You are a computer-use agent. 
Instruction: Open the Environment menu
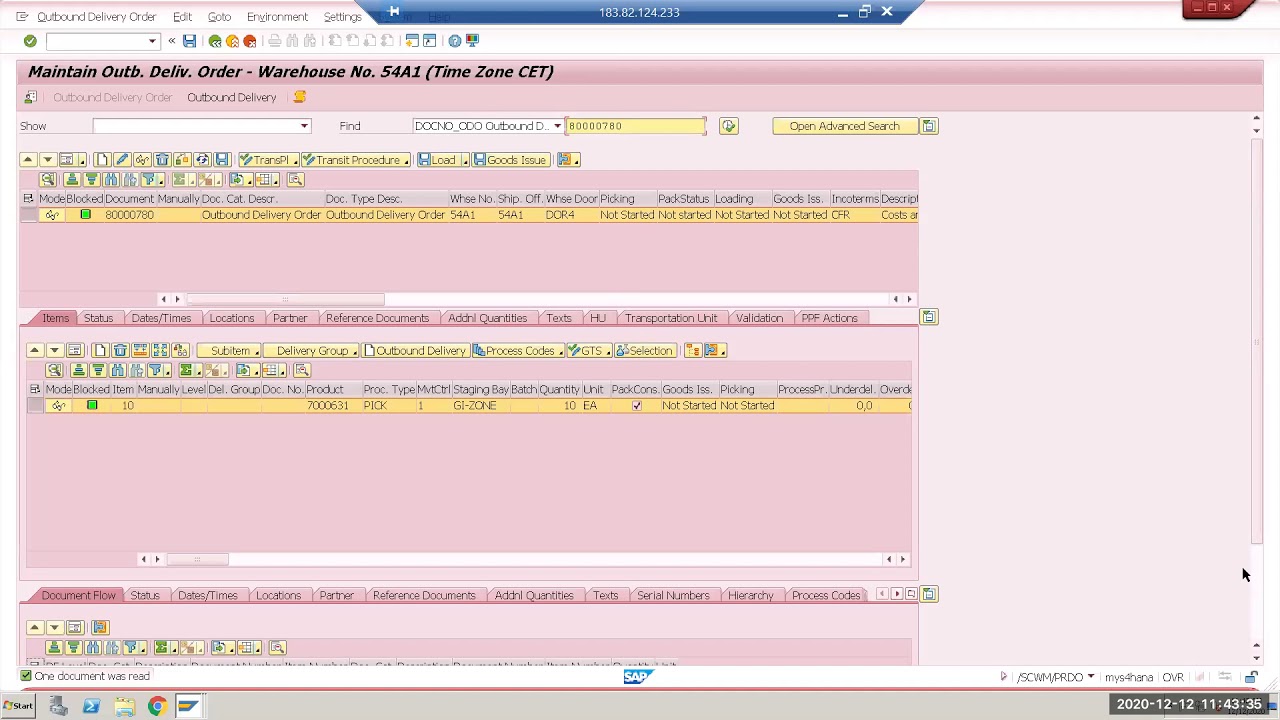point(277,17)
